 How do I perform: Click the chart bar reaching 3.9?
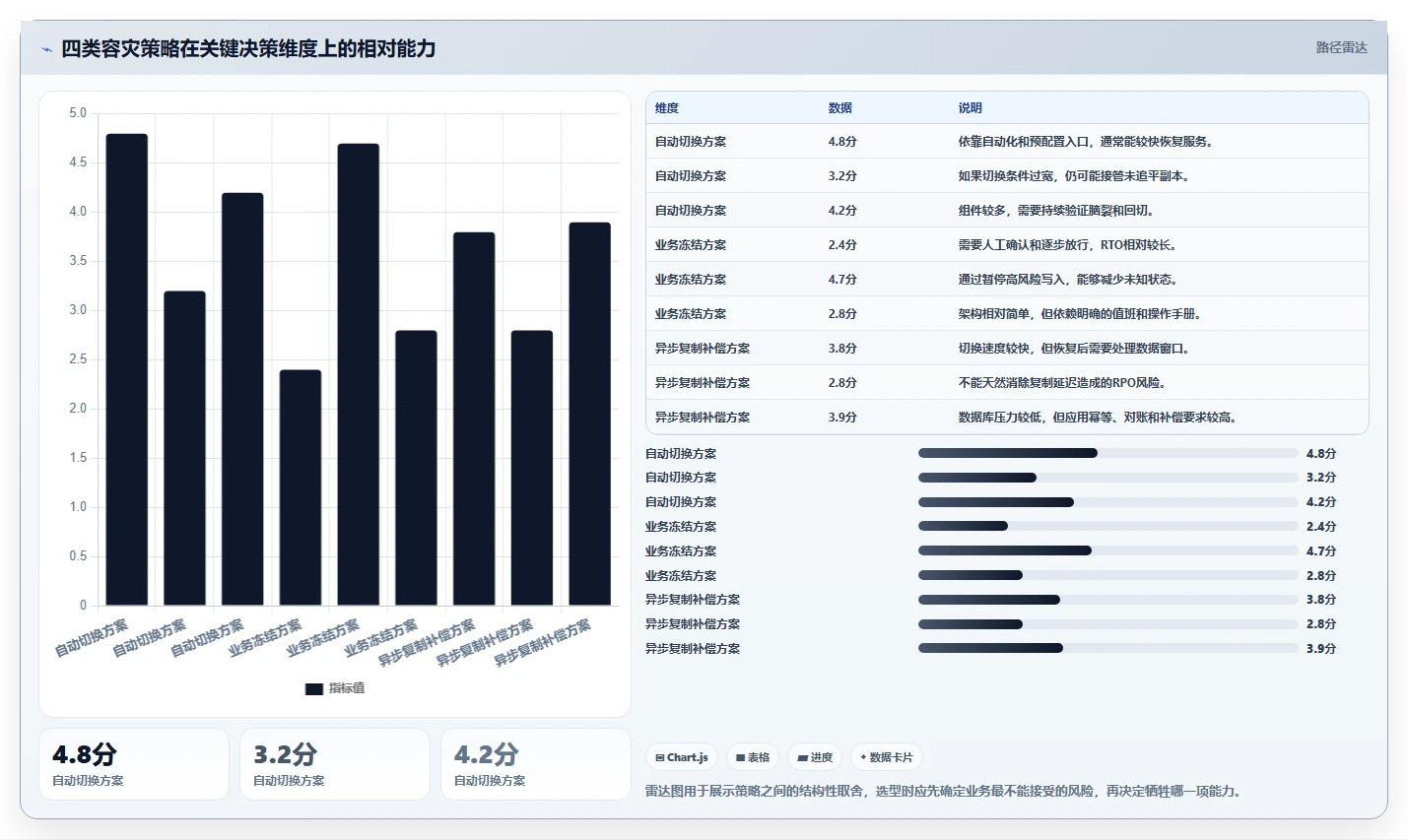pos(590,414)
